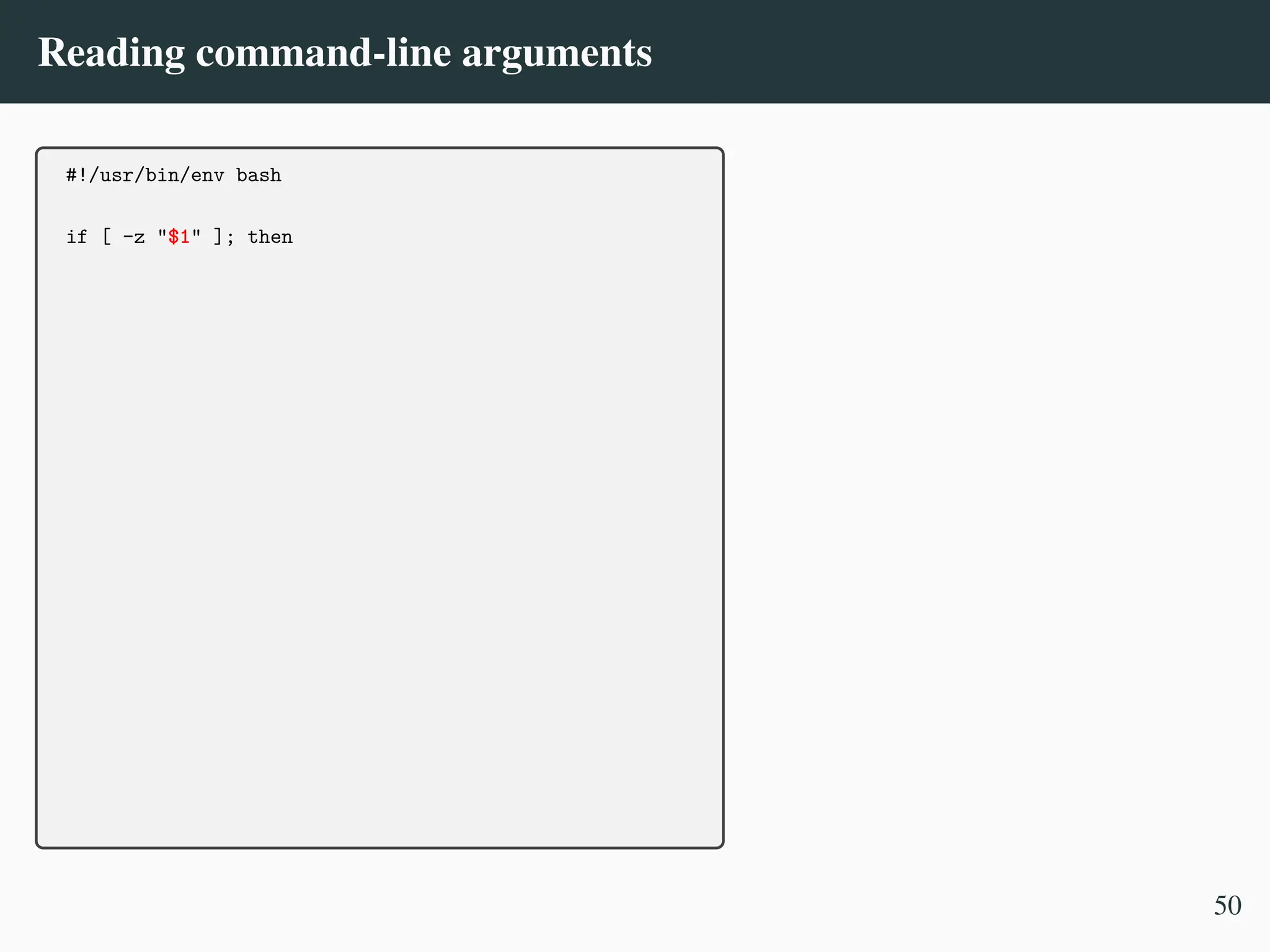1270x952 pixels.
Task: Click the dark header bar right of the title
Action: [x=961, y=53]
